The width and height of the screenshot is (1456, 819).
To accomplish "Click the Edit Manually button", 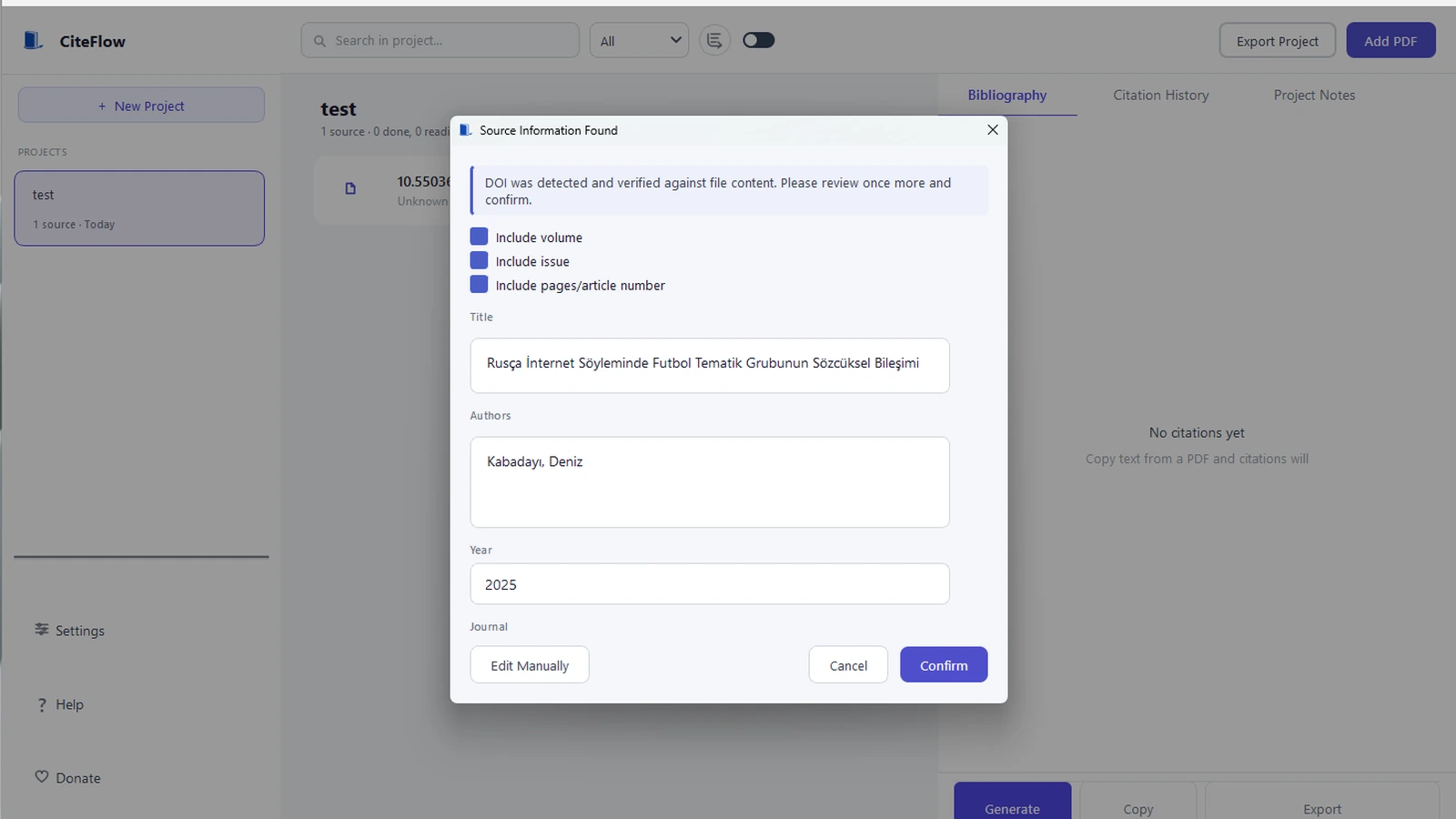I will (x=529, y=664).
